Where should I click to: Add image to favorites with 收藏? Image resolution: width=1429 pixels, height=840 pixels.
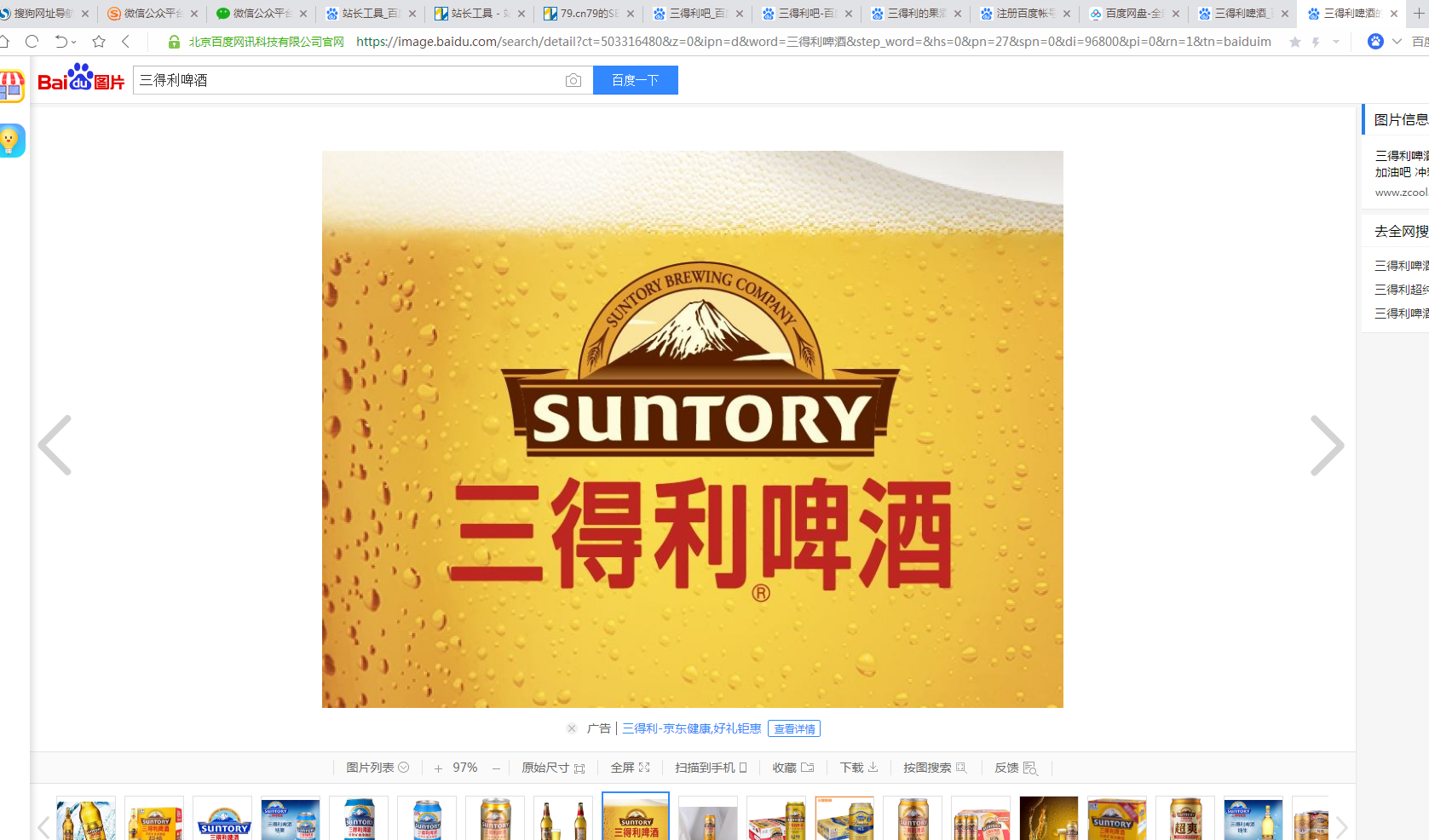coord(792,768)
